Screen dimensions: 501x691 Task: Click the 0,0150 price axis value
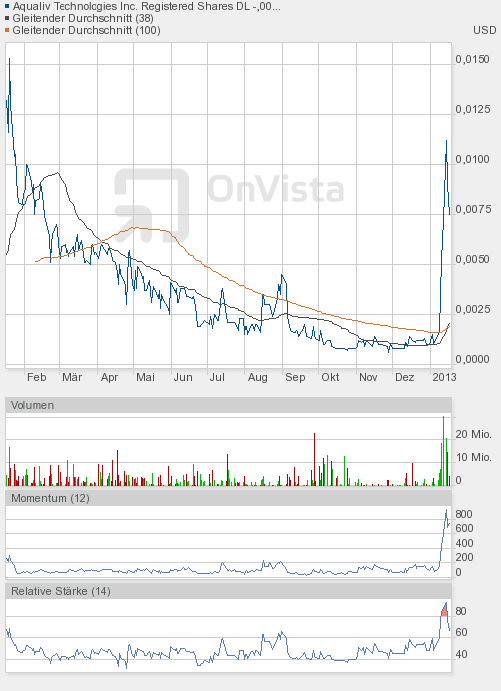point(472,59)
